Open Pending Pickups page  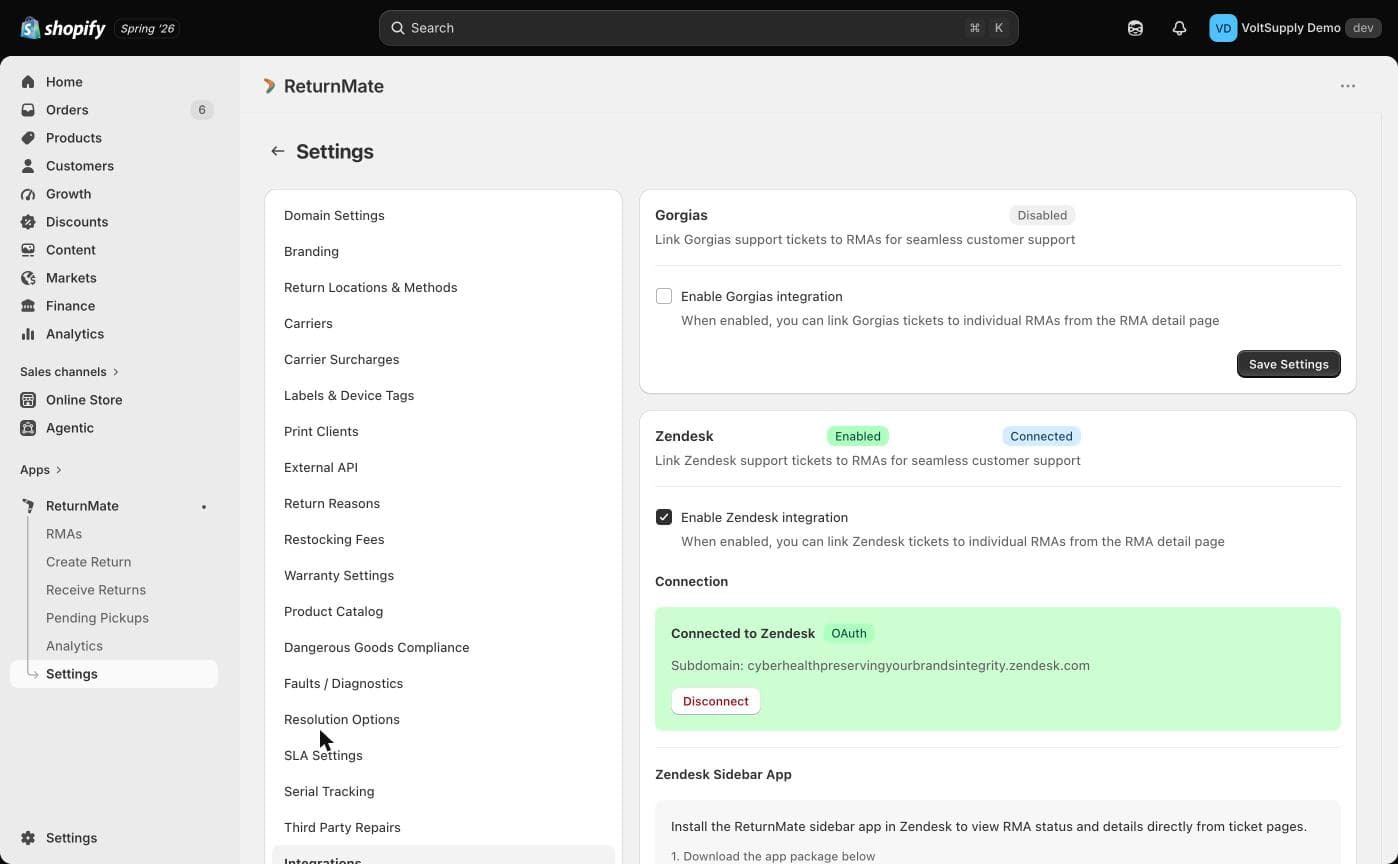tap(97, 618)
